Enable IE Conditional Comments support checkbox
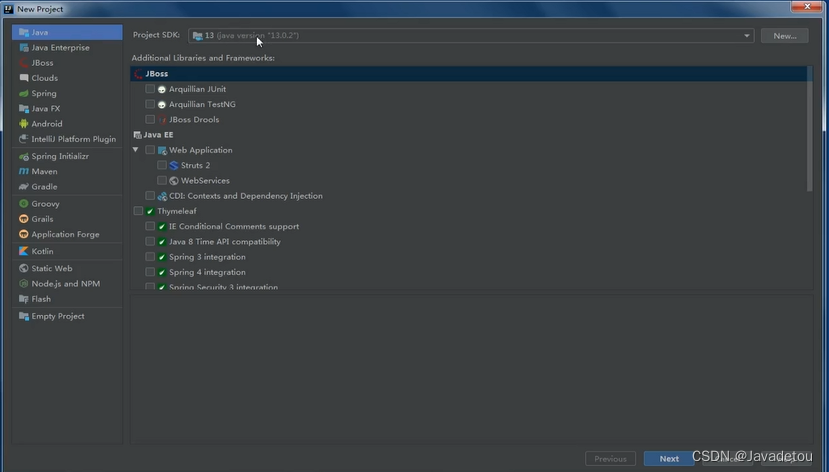This screenshot has width=829, height=472. pyautogui.click(x=150, y=226)
